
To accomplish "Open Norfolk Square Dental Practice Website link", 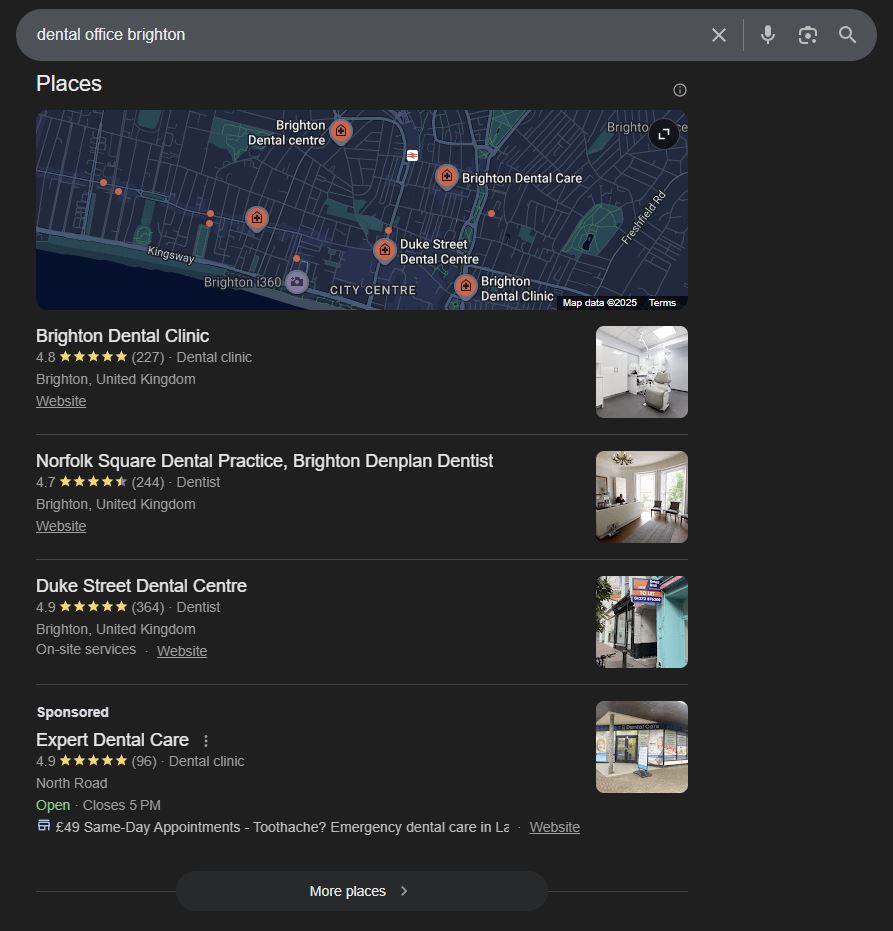I will click(x=61, y=526).
